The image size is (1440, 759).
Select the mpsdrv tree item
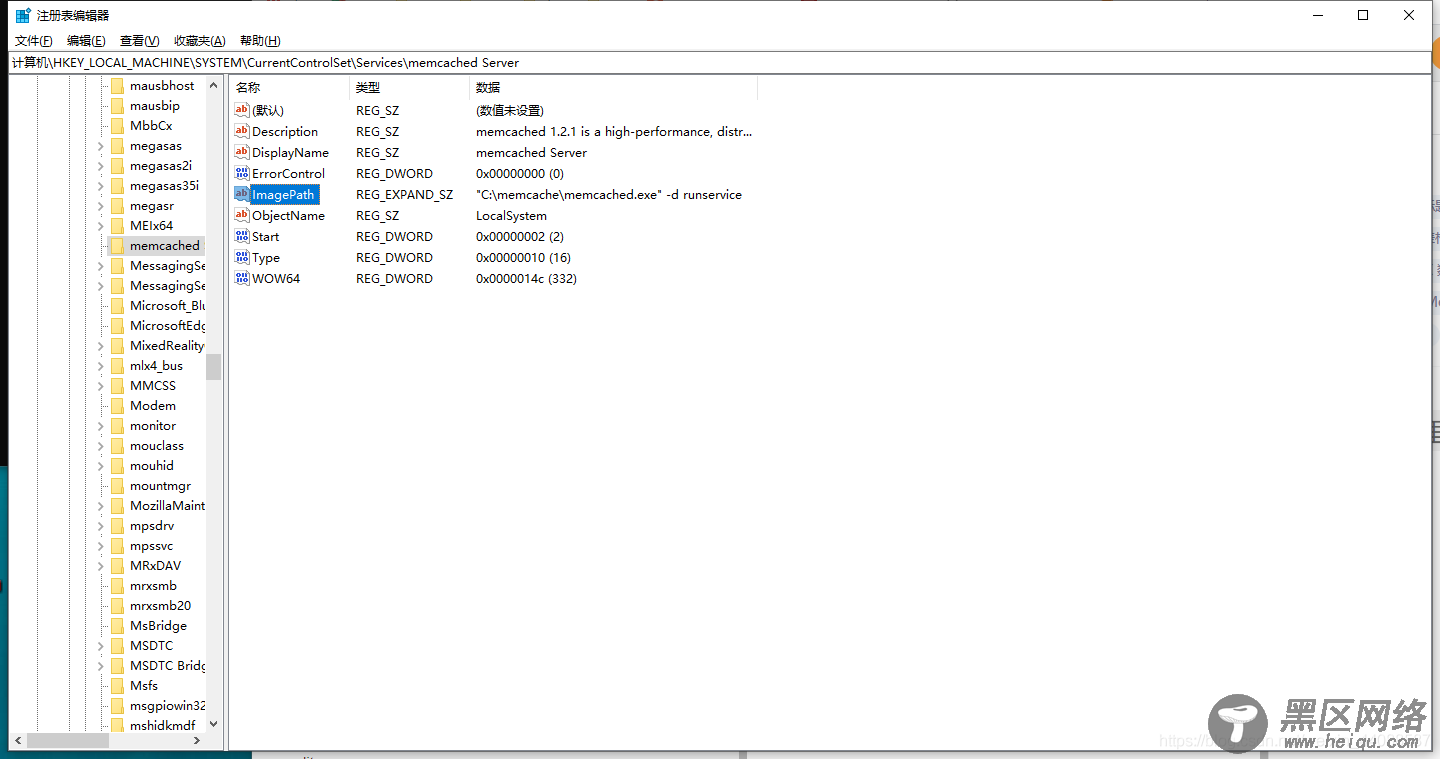152,526
